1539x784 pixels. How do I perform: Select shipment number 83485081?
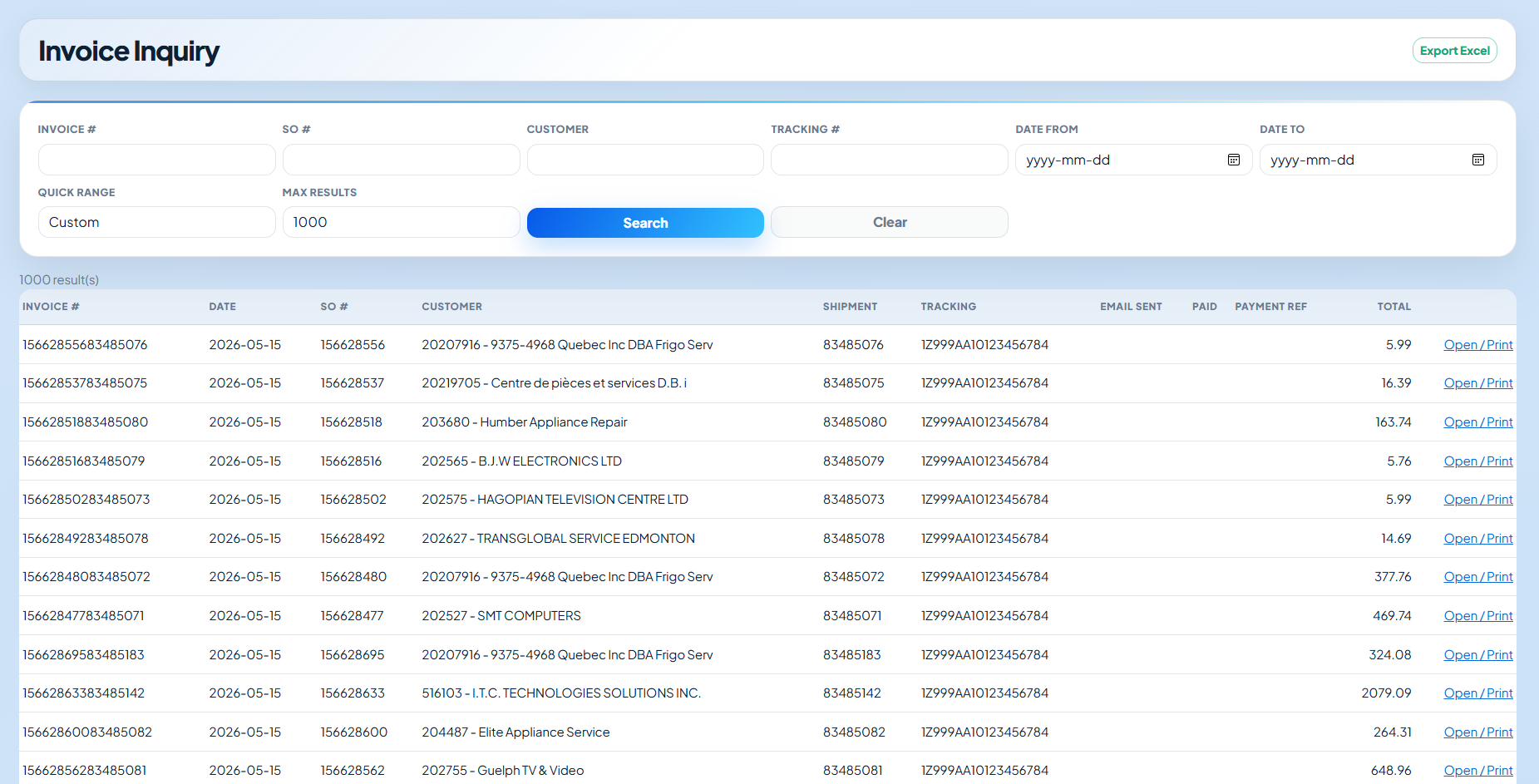pyautogui.click(x=853, y=771)
